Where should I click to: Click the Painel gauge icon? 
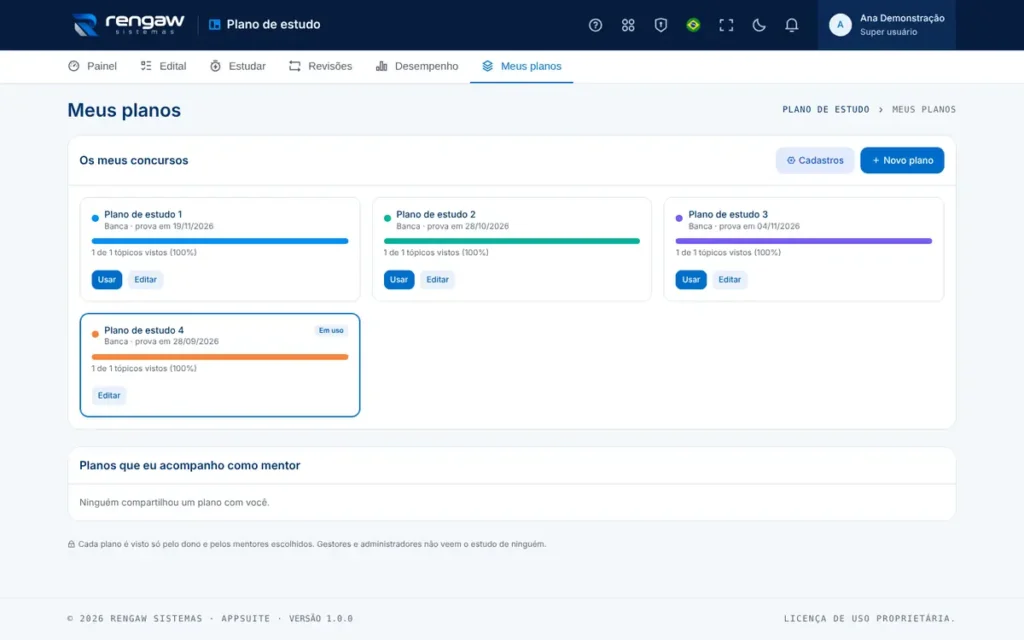[x=74, y=66]
